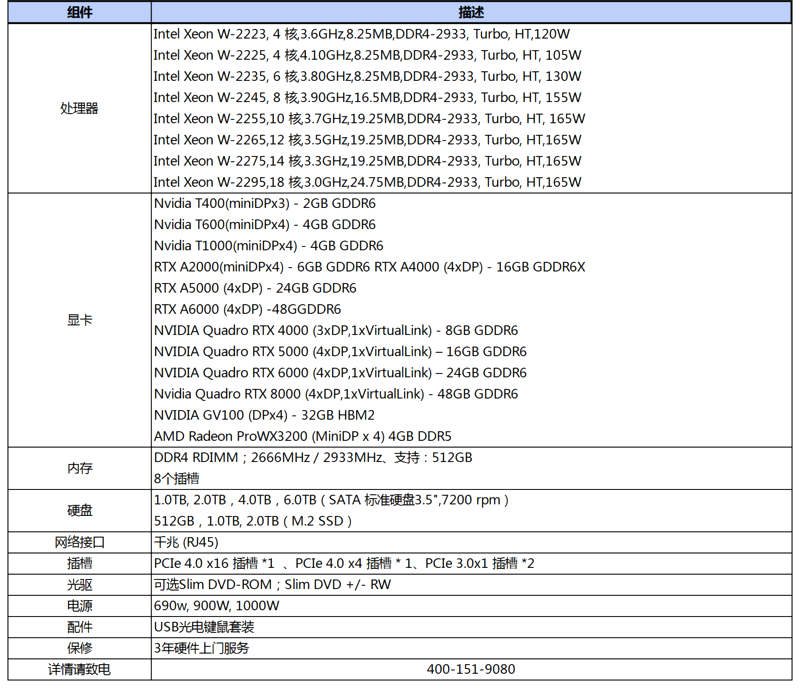Select the DDR4 RDIMM memory spec line

point(313,458)
